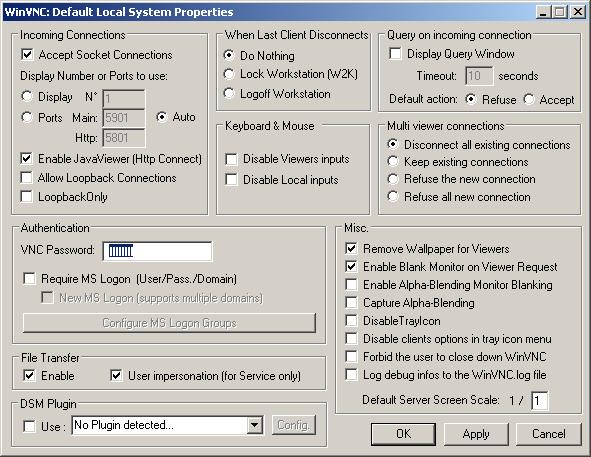
Task: Select the Display number radio button
Action: click(27, 97)
